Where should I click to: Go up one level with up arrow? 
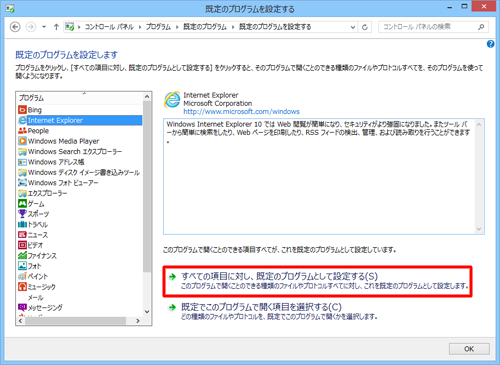pos(56,27)
